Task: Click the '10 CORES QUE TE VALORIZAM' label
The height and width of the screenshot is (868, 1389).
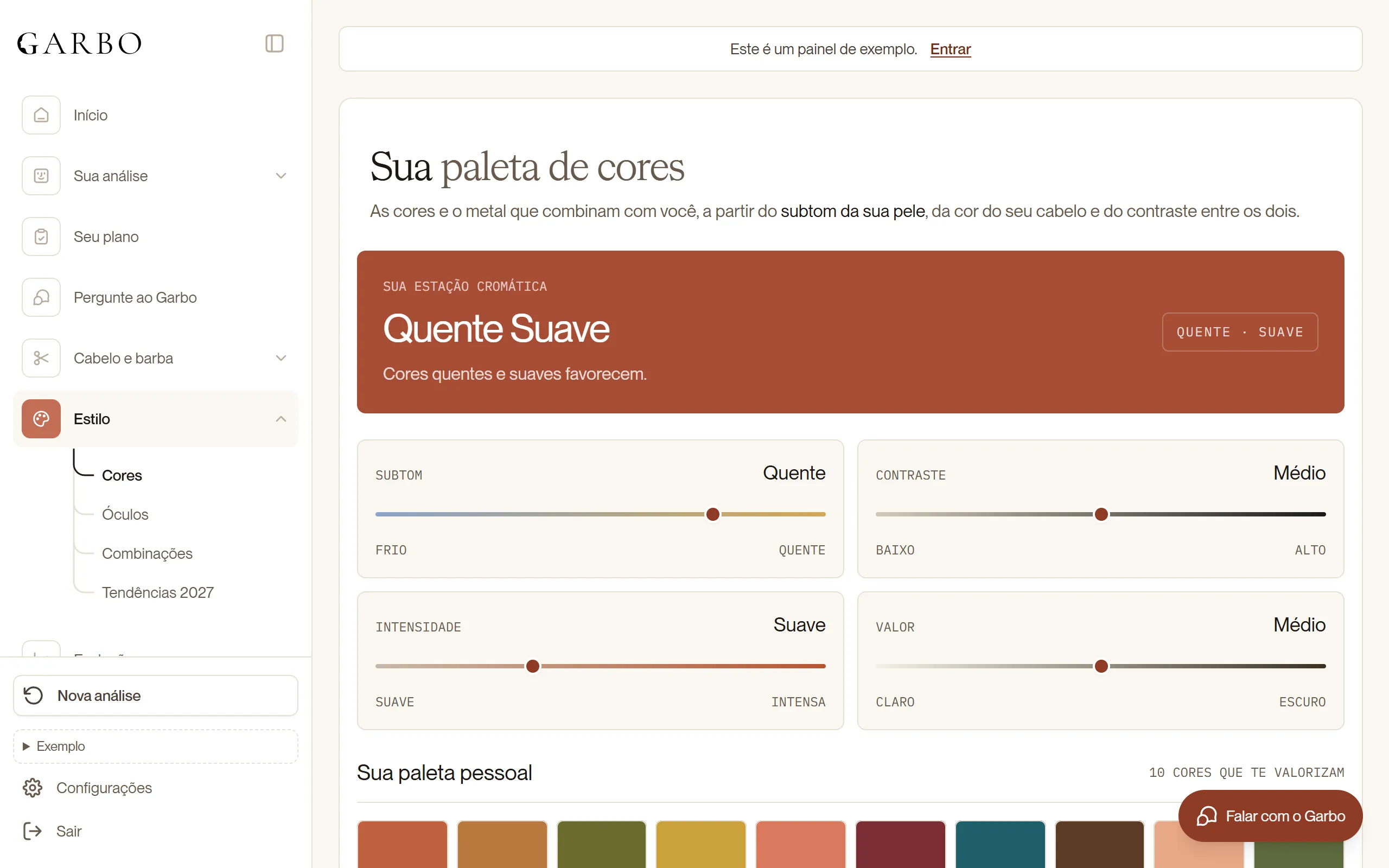Action: point(1247,773)
